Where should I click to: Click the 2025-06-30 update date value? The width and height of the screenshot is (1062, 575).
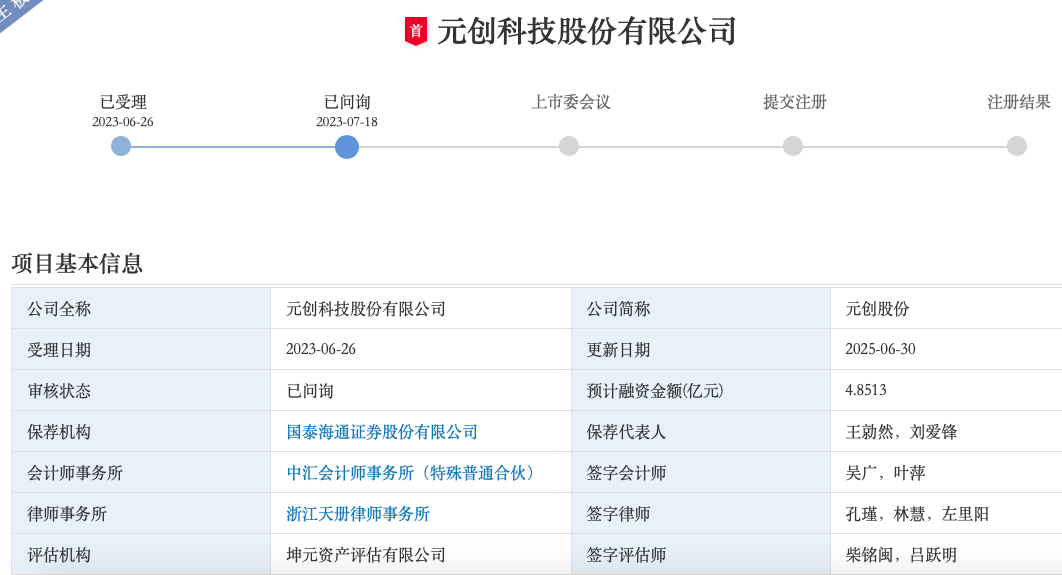click(x=880, y=349)
